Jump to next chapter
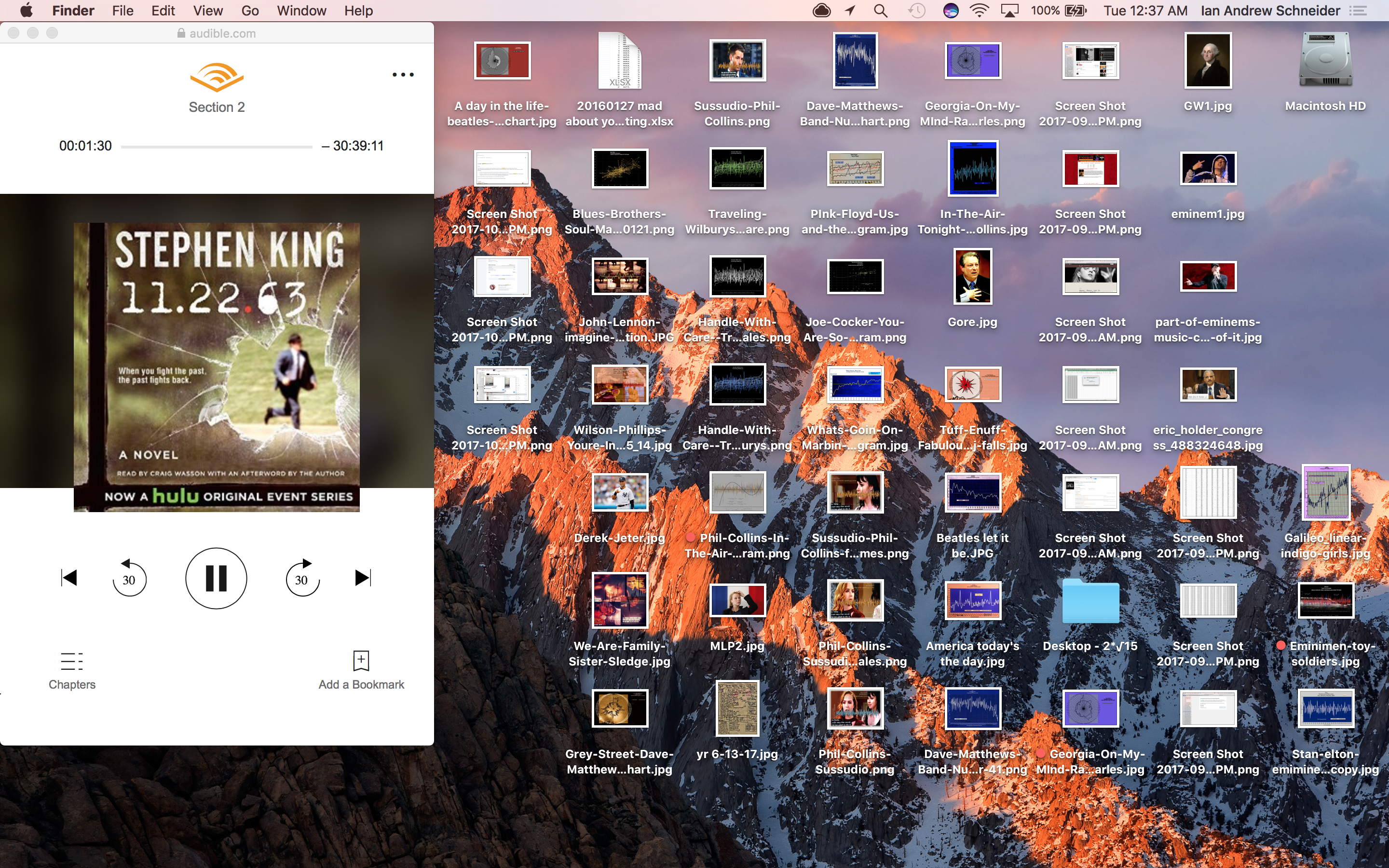 (363, 578)
